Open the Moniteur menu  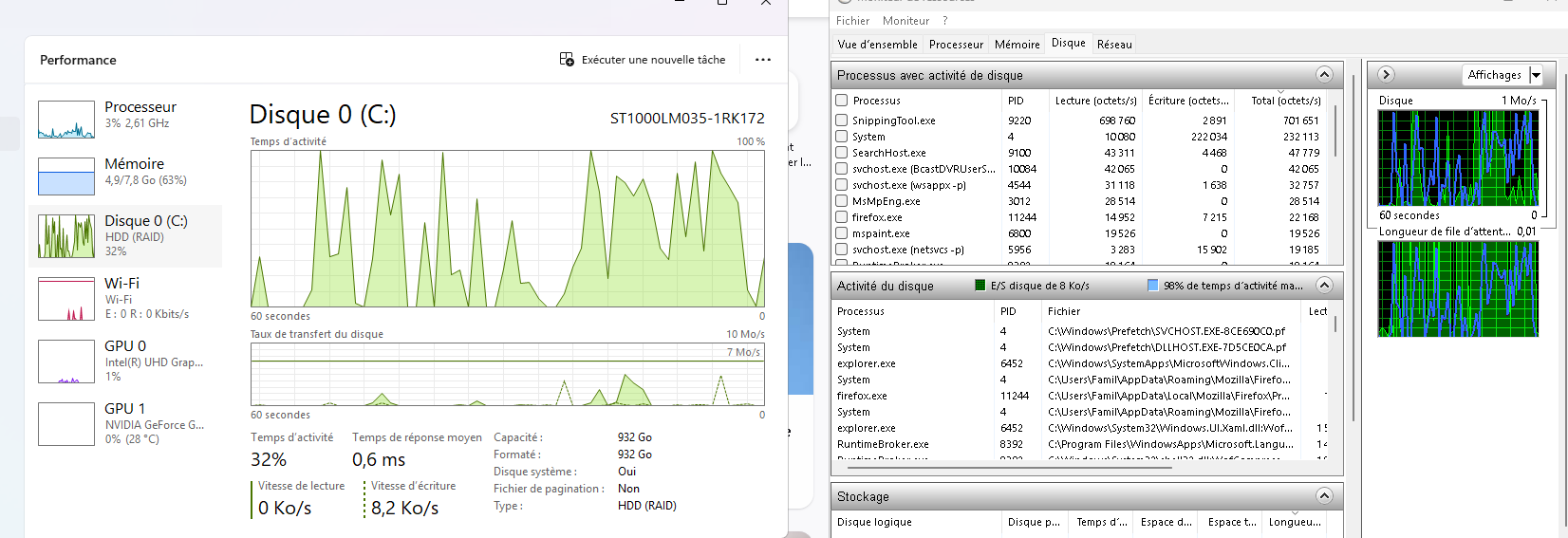point(905,21)
